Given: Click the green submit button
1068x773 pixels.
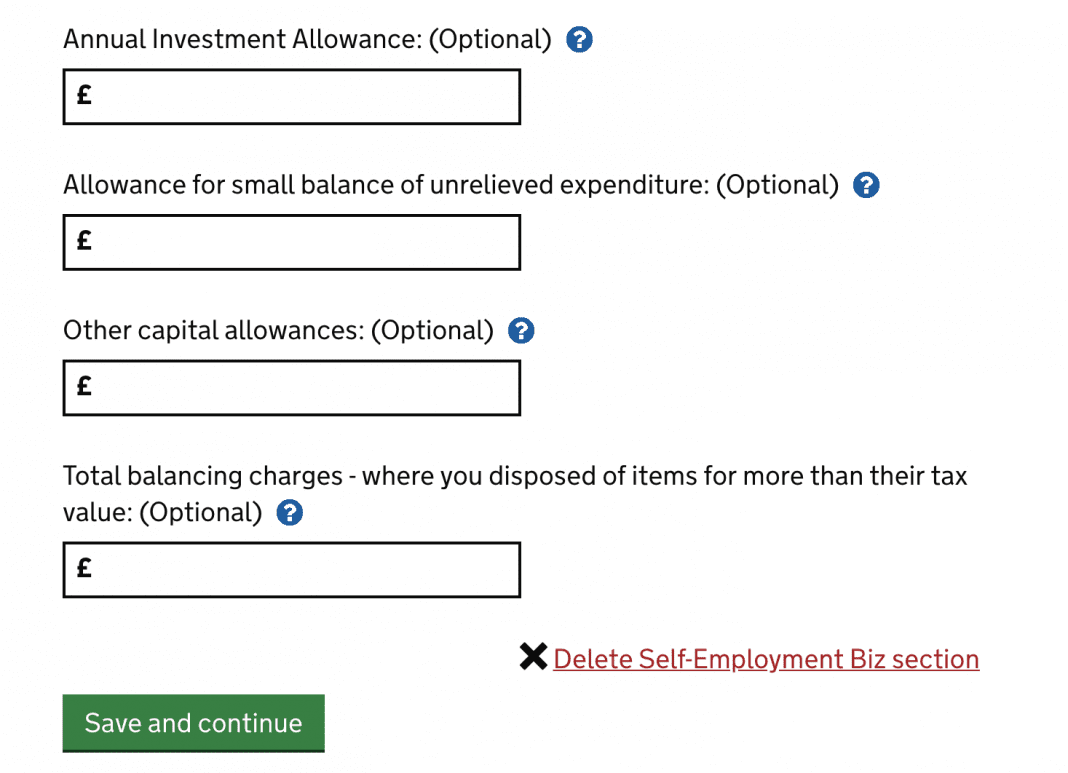Looking at the screenshot, I should pyautogui.click(x=193, y=722).
